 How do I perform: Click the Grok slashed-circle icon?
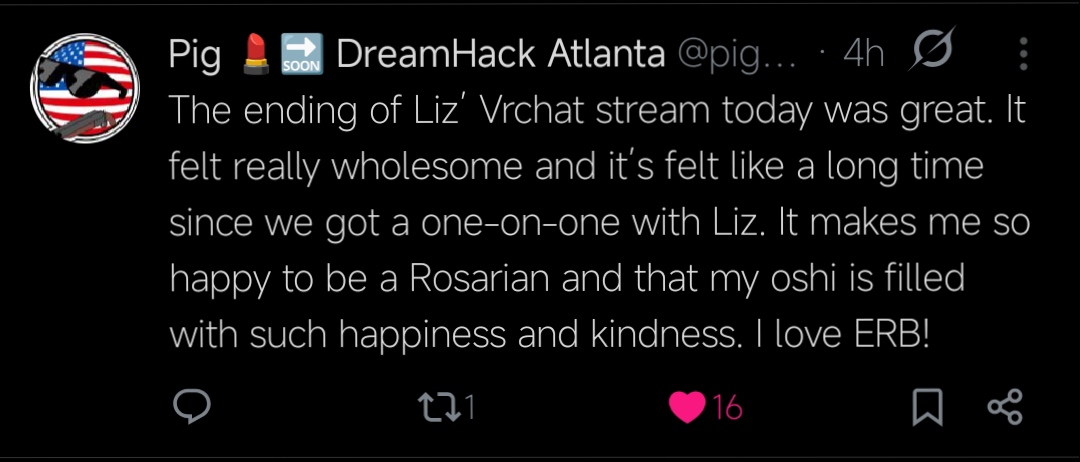930,52
